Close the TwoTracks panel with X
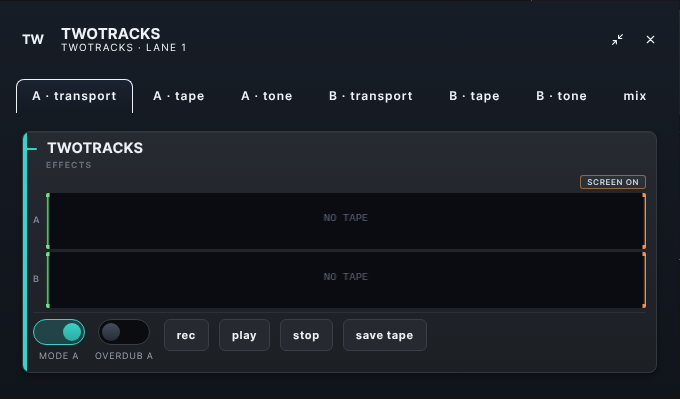The image size is (680, 399). pos(650,39)
